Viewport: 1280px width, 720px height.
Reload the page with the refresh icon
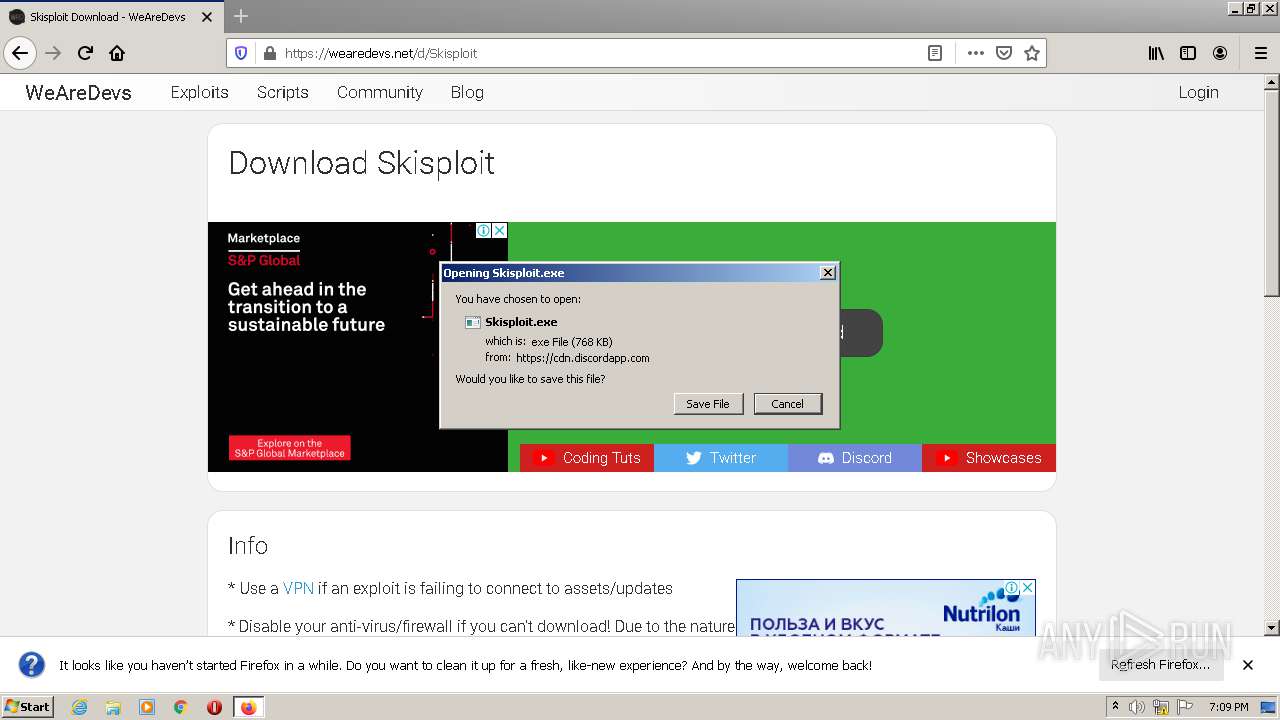click(x=85, y=53)
